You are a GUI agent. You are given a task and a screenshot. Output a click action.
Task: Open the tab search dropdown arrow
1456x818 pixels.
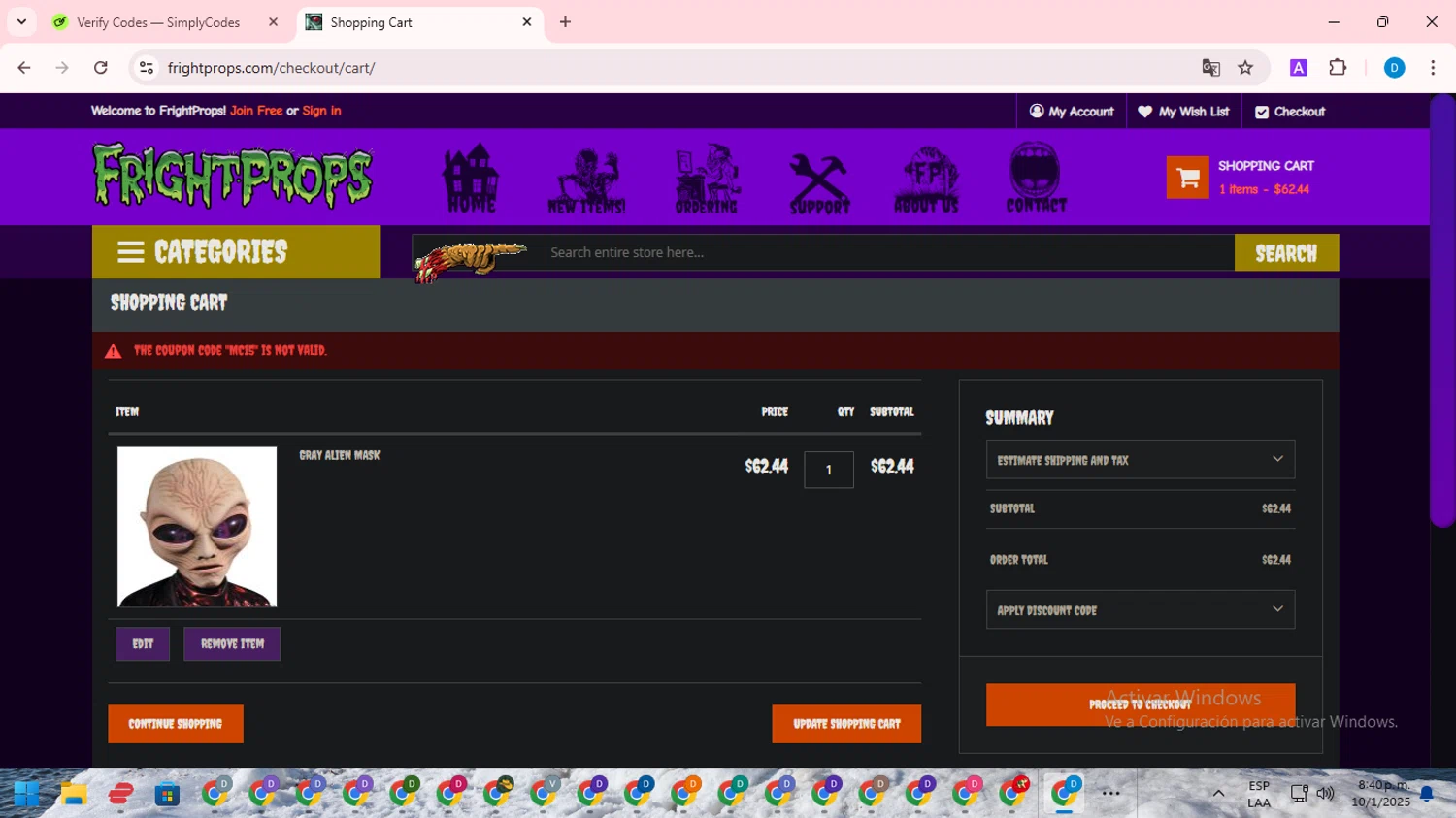tap(21, 22)
